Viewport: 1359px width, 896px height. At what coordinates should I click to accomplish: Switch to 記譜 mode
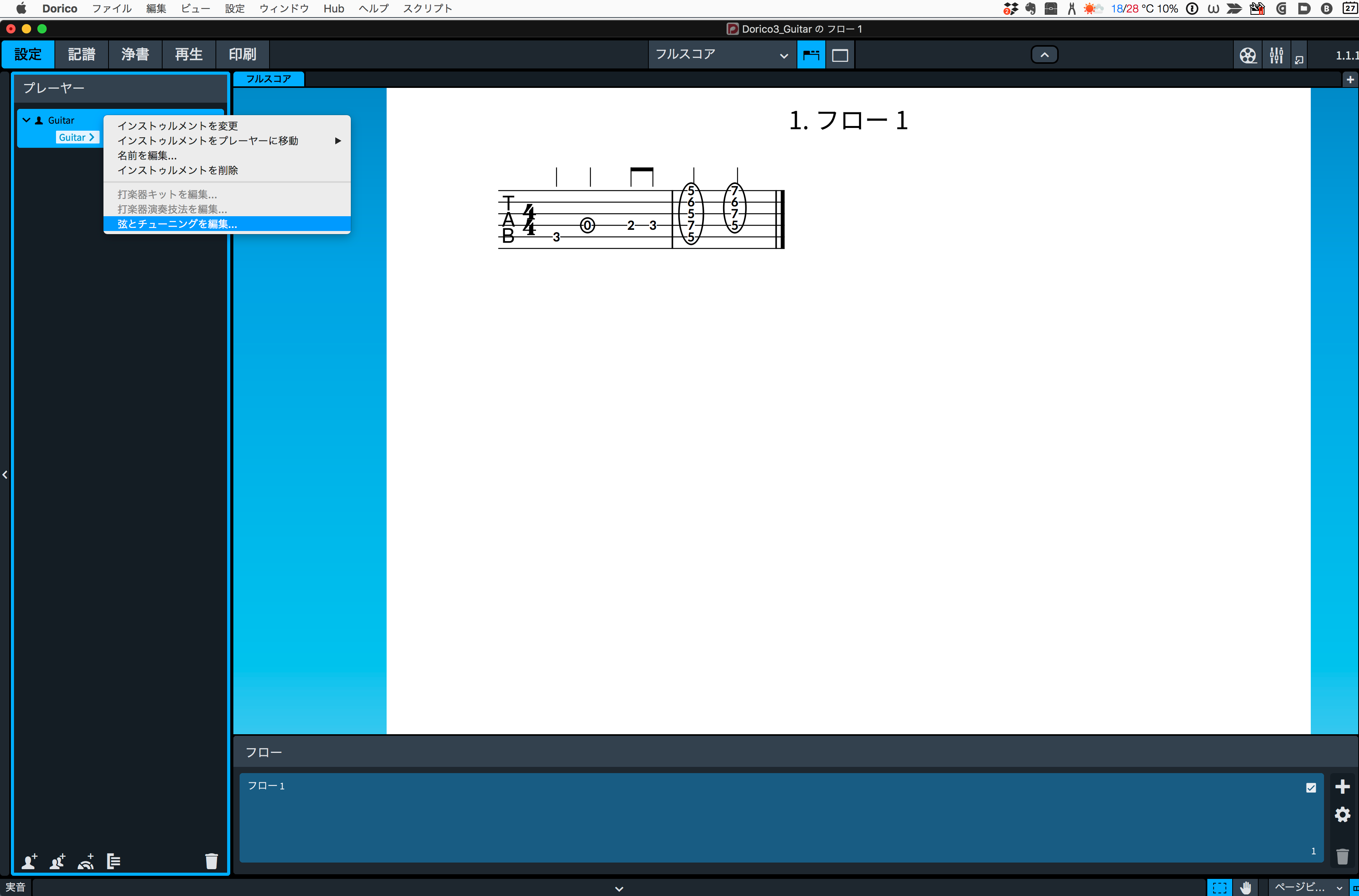(x=82, y=54)
